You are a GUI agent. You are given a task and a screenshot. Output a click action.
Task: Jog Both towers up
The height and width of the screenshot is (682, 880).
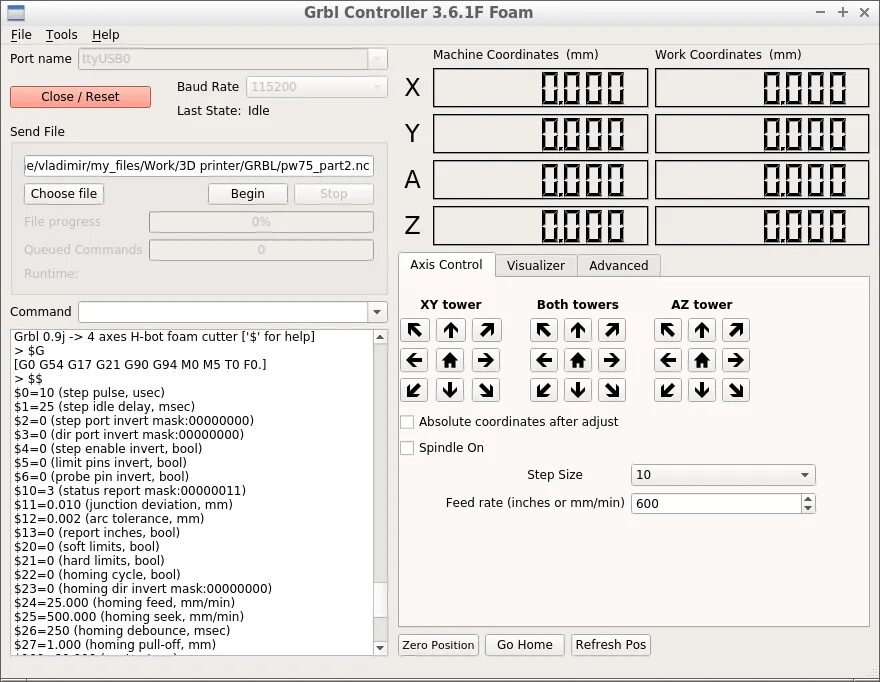578,330
